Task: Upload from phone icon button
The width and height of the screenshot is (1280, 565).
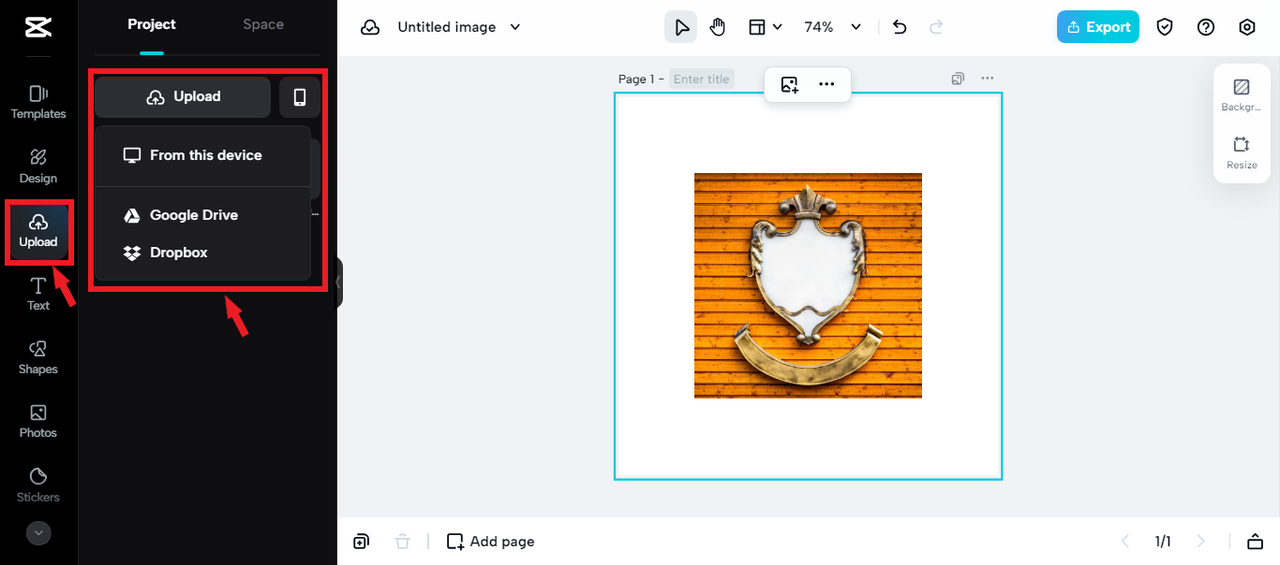Action: (300, 97)
